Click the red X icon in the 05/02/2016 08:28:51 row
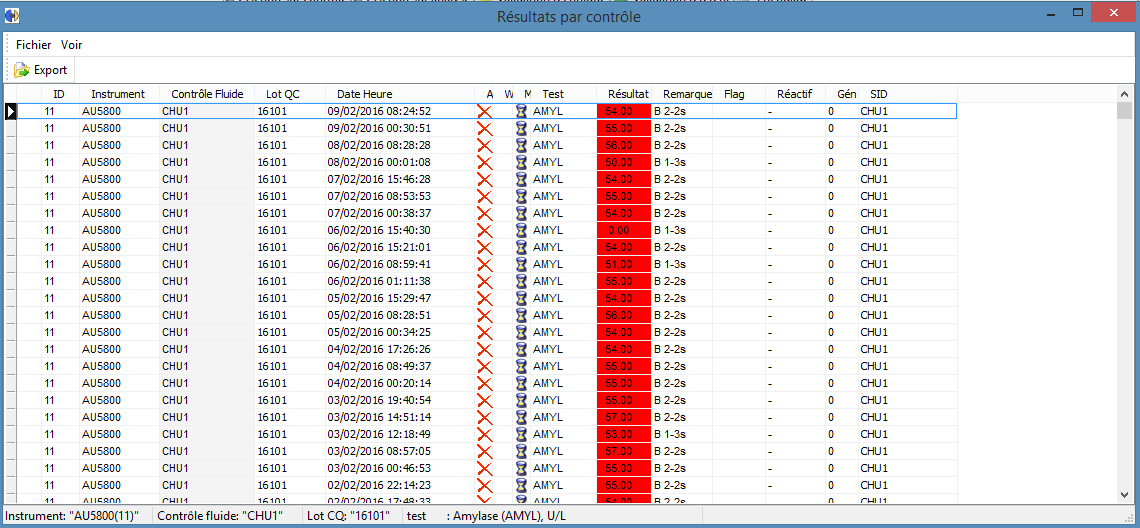The height and width of the screenshot is (528, 1140). (484, 315)
